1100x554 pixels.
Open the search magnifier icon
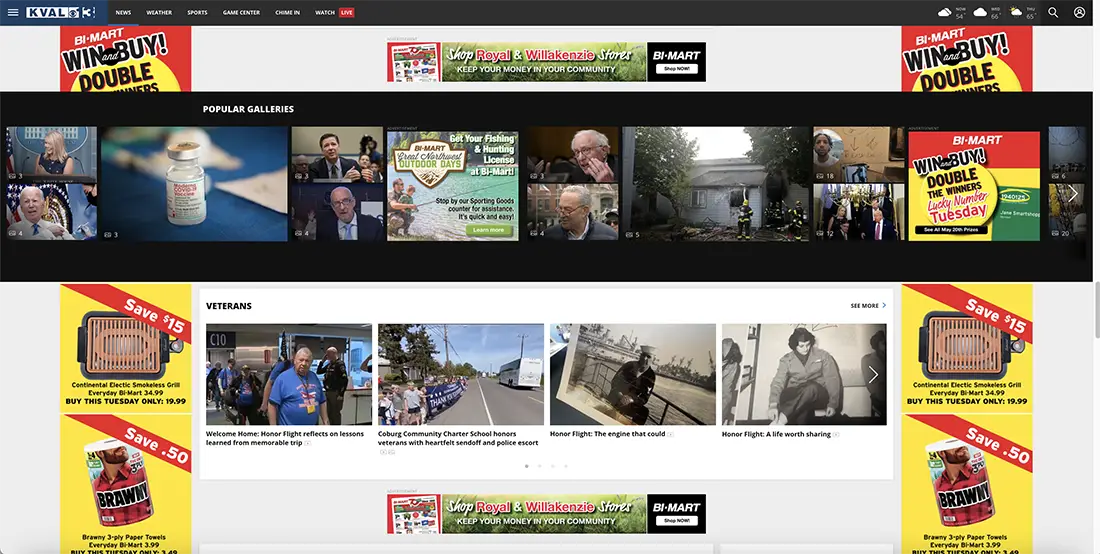coord(1053,13)
